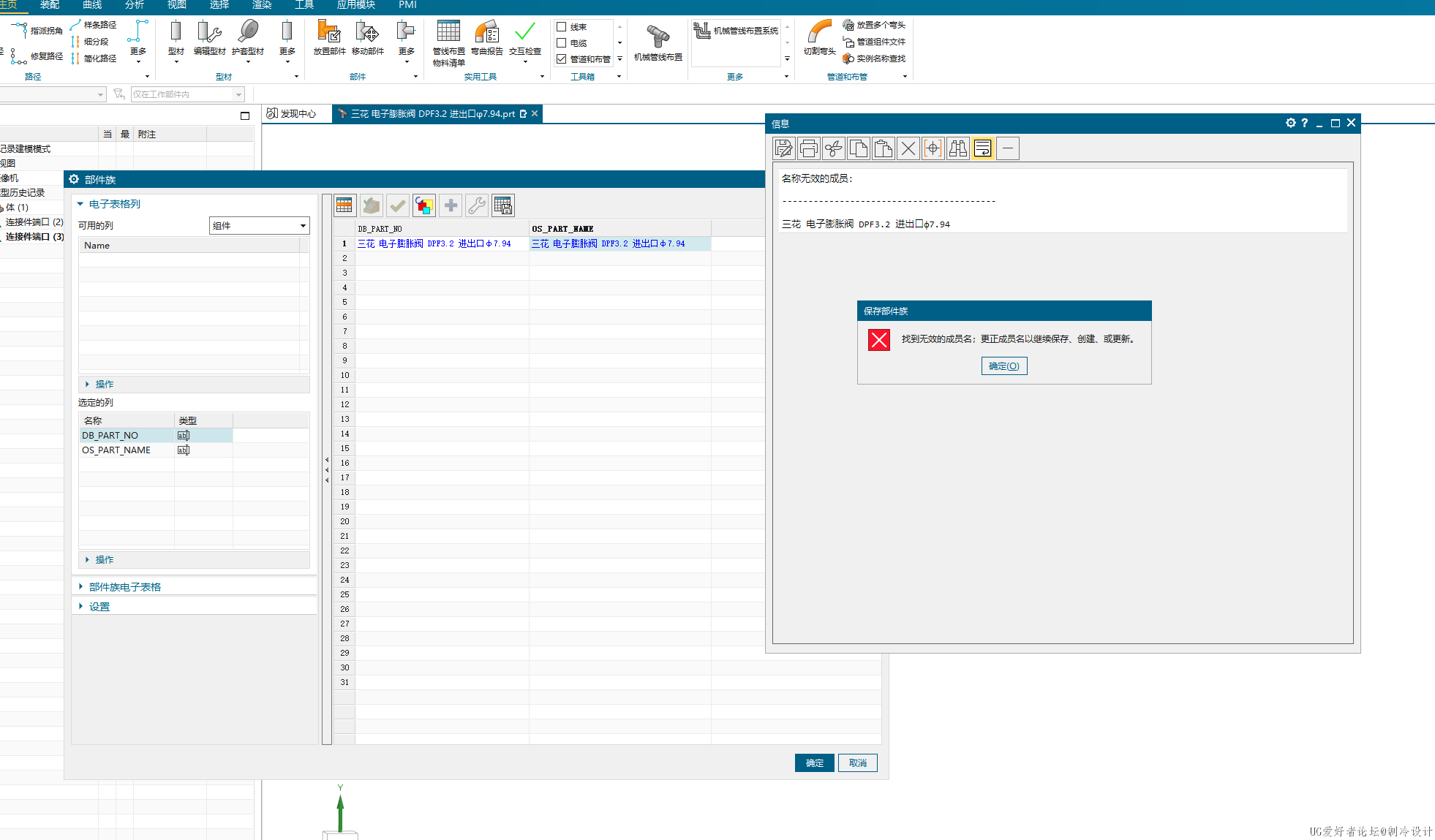Viewport: 1435px width, 840px height.
Task: Open the 仅在工作部件内 filter dropdown
Action: 238,94
